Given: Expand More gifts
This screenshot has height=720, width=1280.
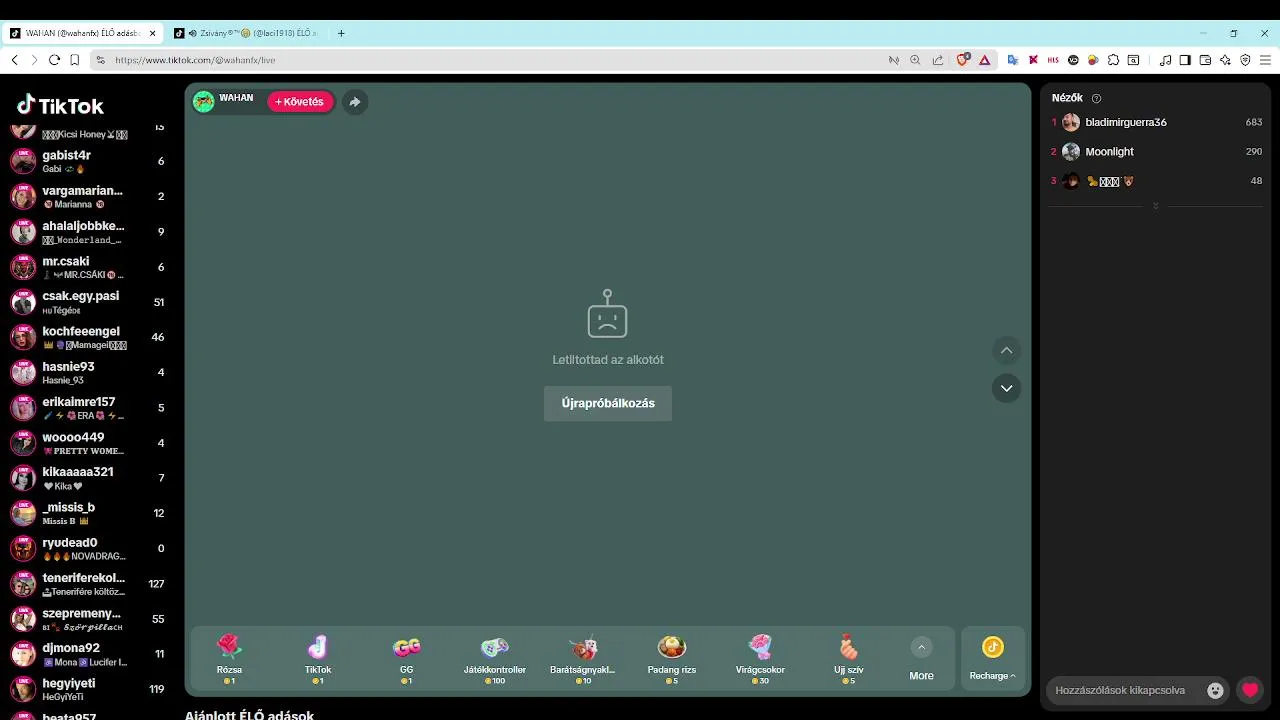Looking at the screenshot, I should 921,659.
